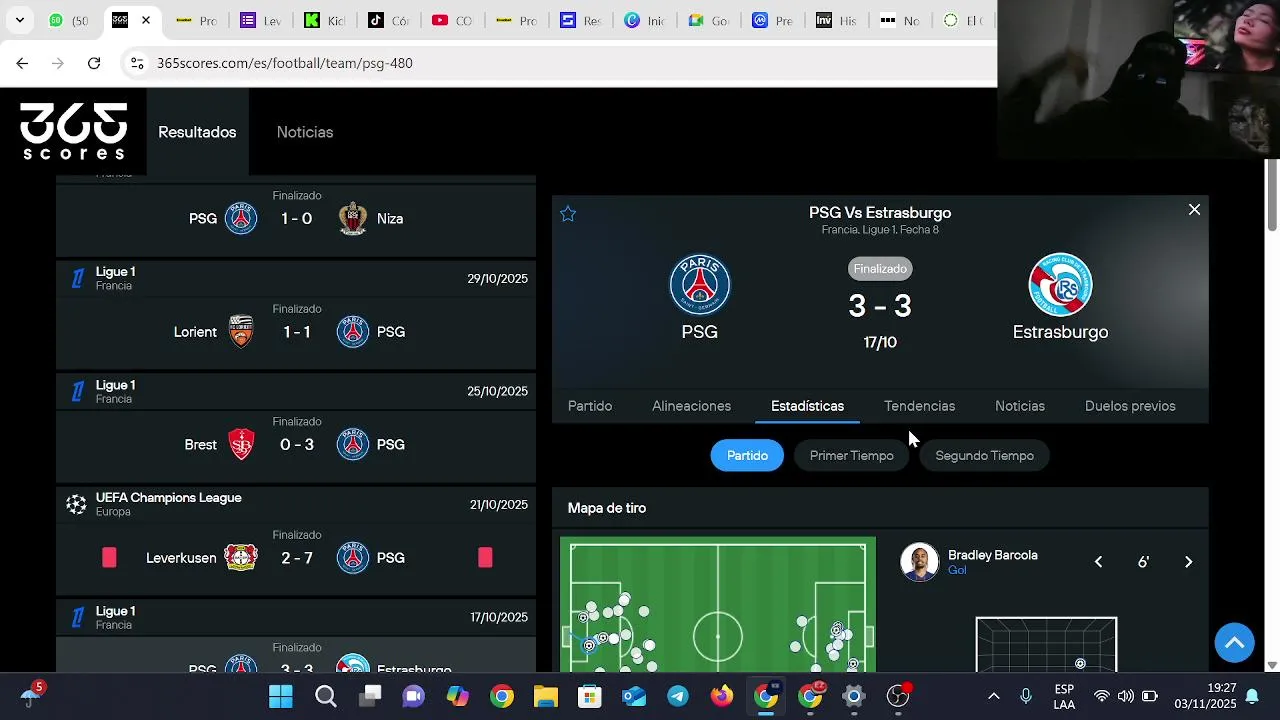Open Task View in the taskbar
Image resolution: width=1280 pixels, height=720 pixels.
point(370,696)
